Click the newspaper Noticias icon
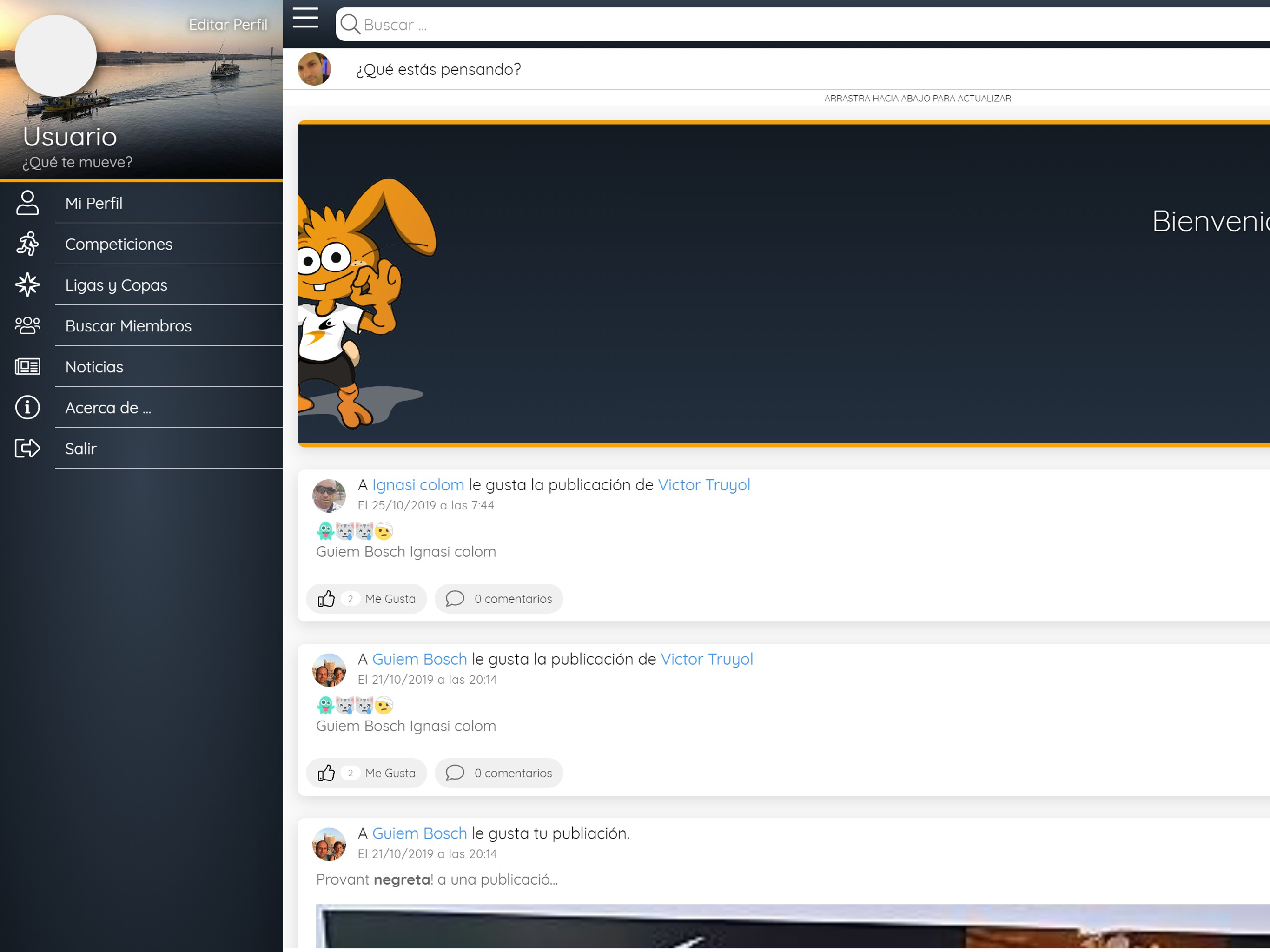Viewport: 1270px width, 952px height. click(x=27, y=366)
